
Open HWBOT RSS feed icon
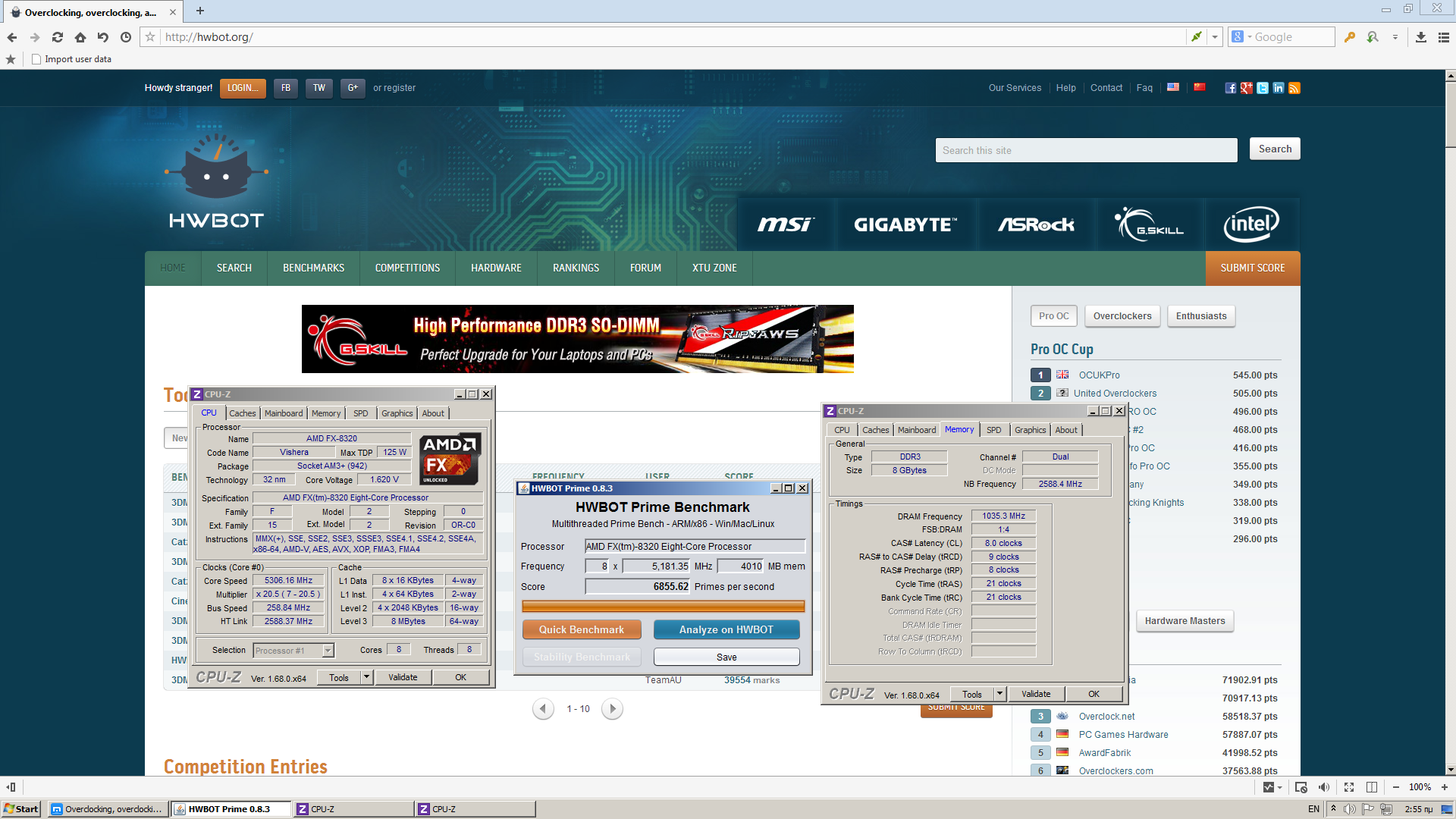1294,88
